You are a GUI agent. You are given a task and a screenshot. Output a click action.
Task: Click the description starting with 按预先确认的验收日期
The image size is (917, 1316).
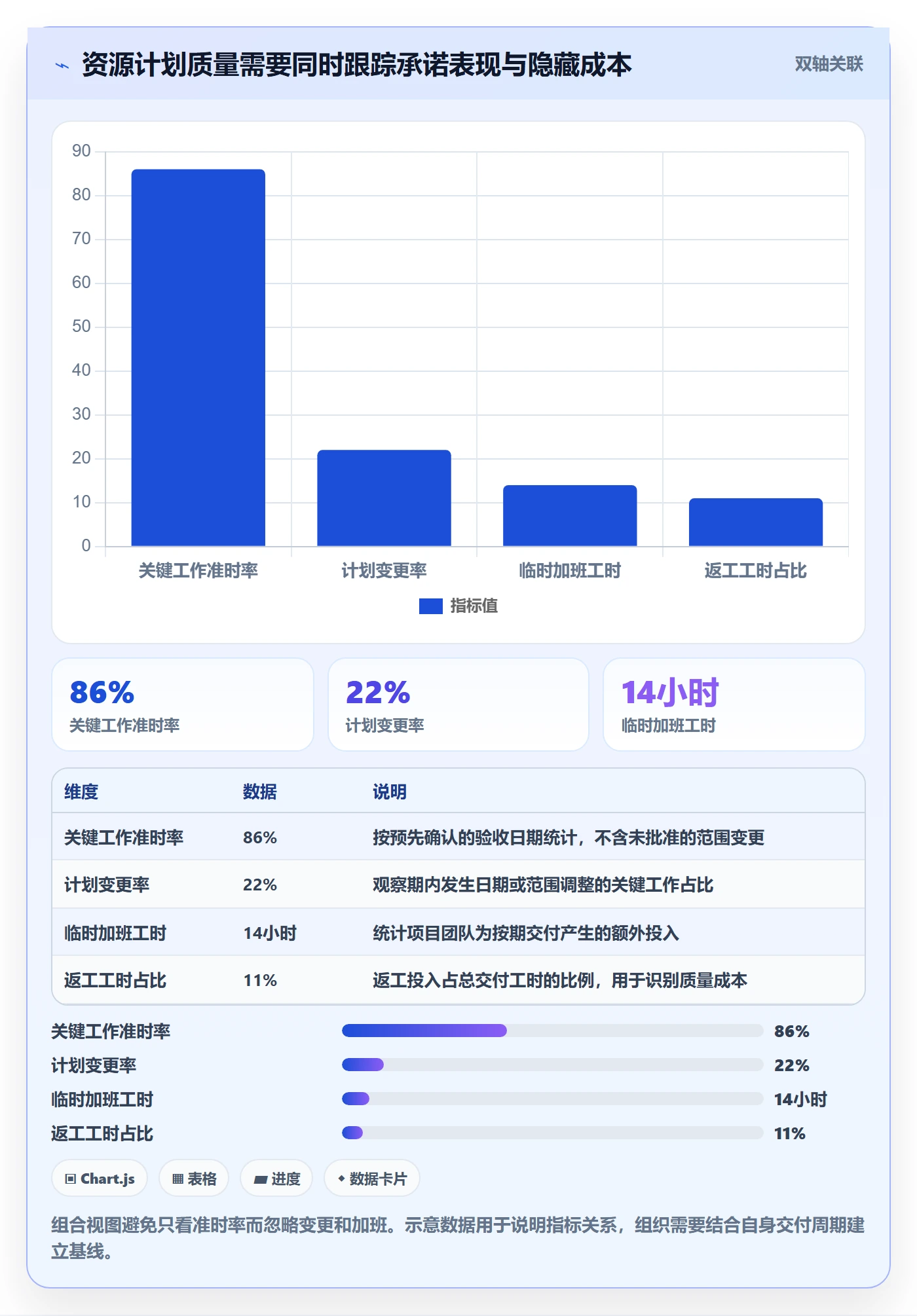[569, 838]
